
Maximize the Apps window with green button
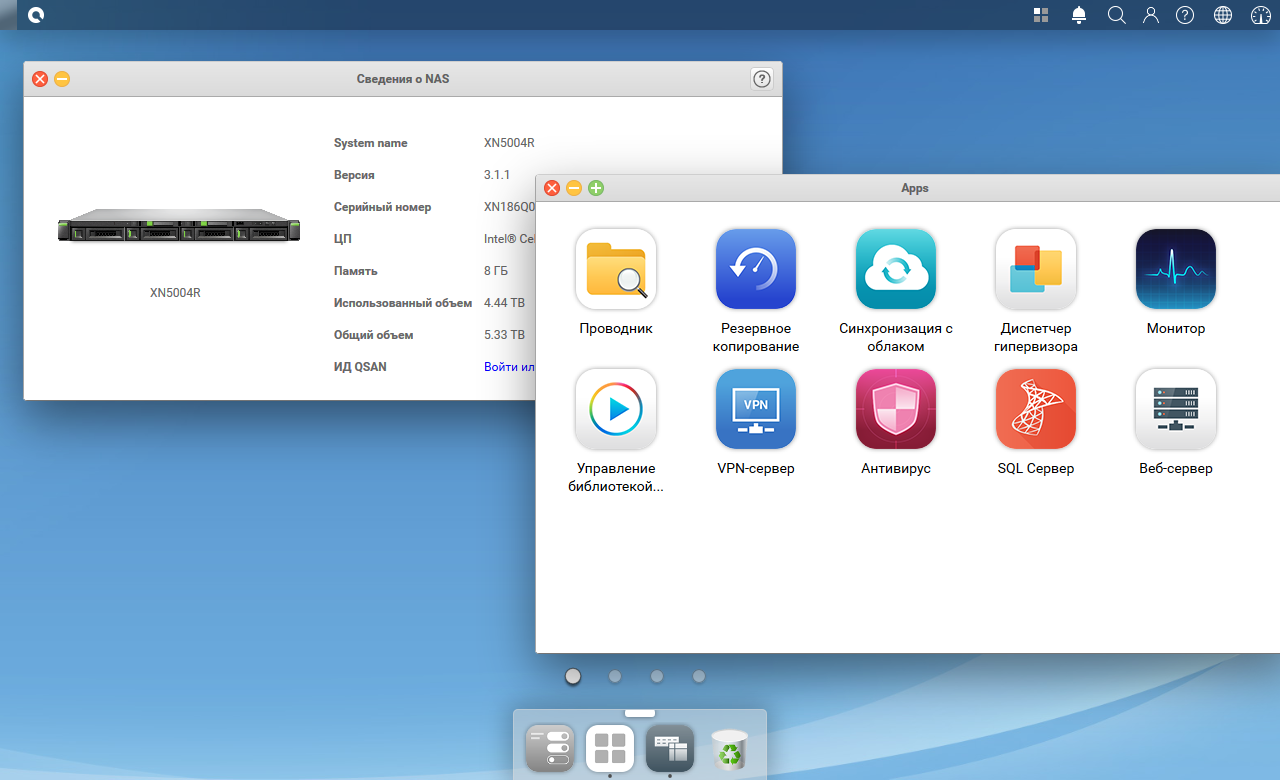[x=596, y=188]
